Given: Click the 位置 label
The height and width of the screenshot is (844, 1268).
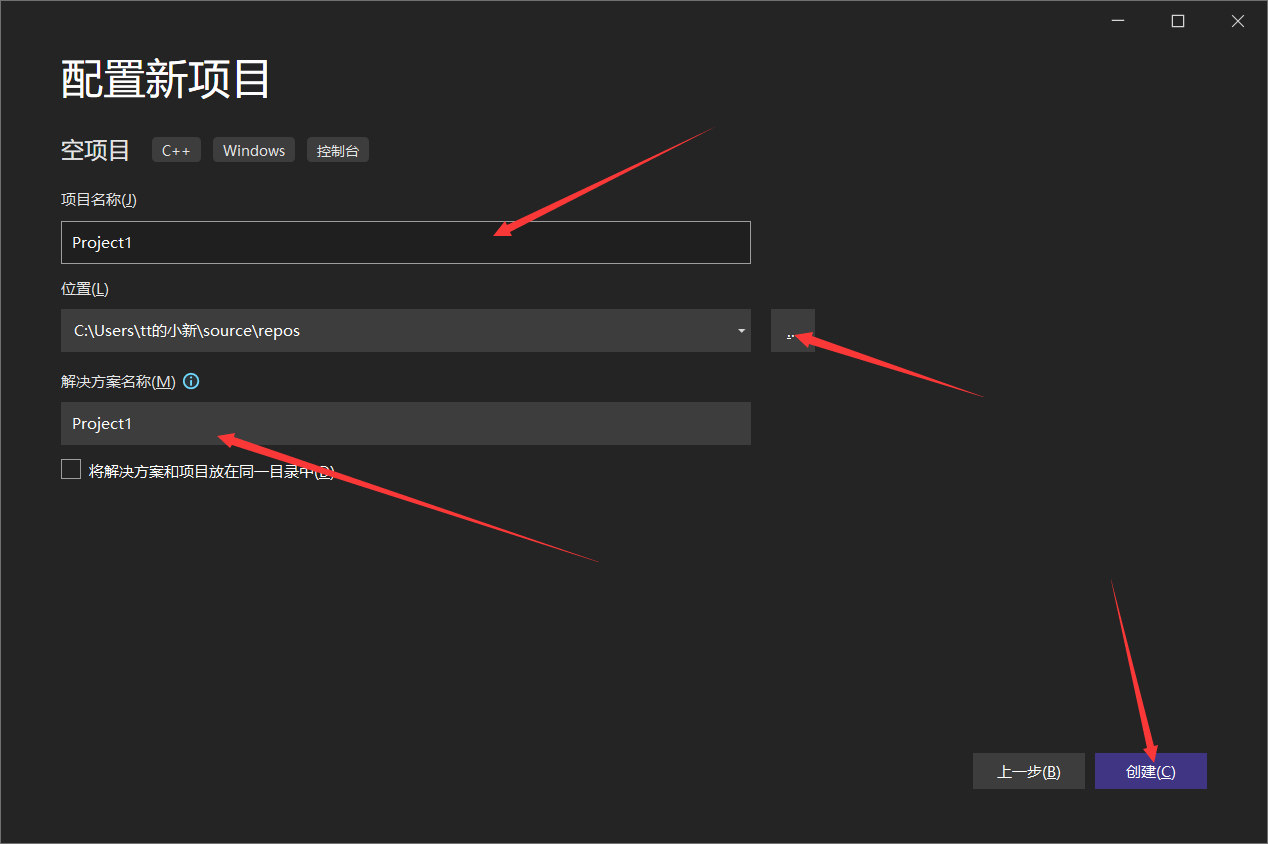Looking at the screenshot, I should [x=85, y=289].
